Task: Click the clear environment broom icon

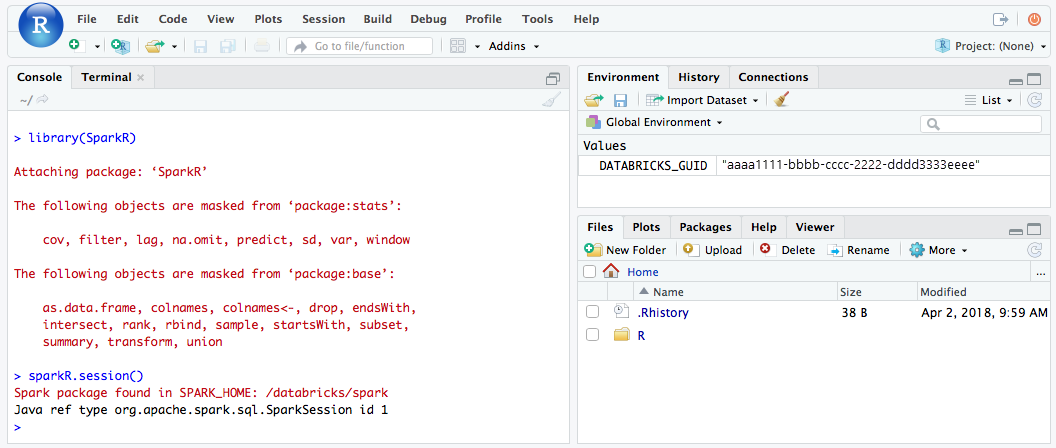Action: tap(782, 100)
